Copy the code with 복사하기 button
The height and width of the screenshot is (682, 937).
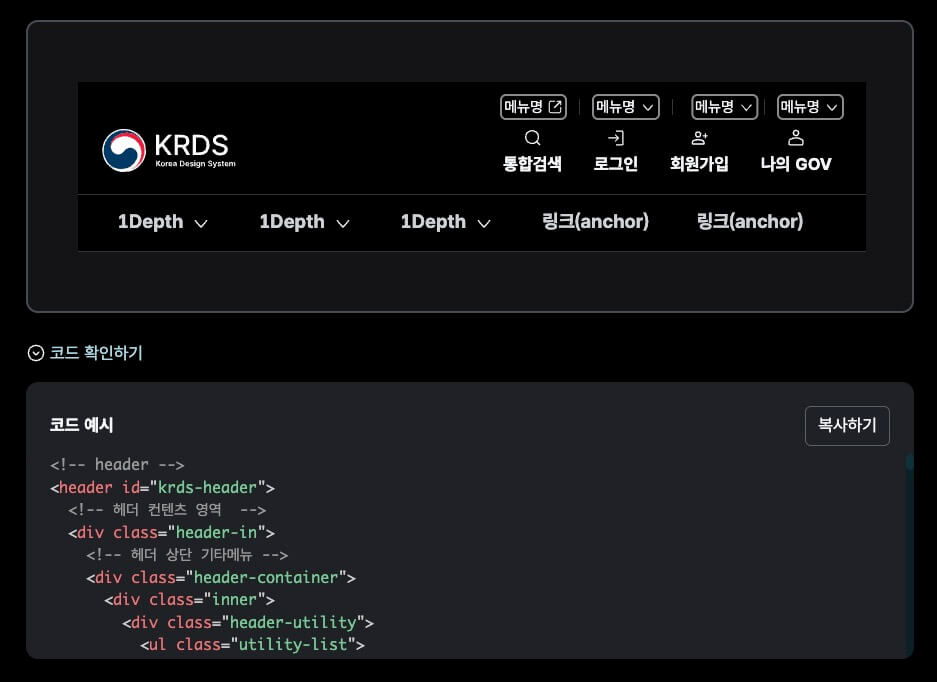847,426
